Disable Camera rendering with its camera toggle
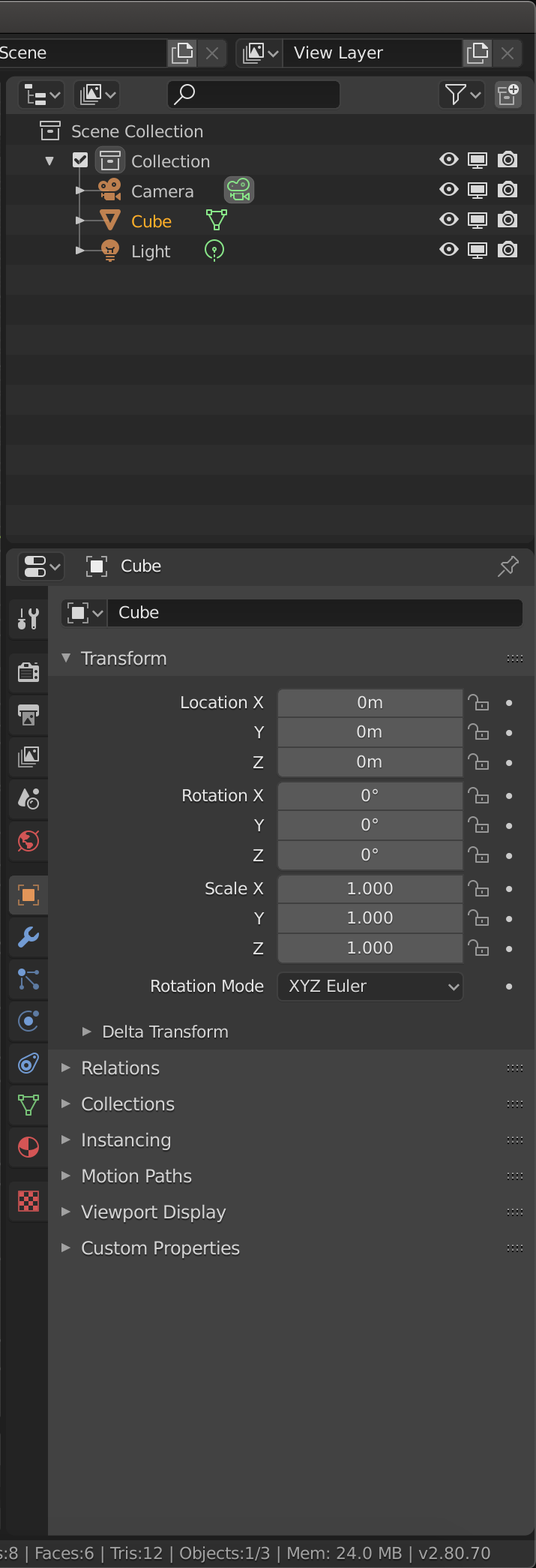 pyautogui.click(x=508, y=190)
